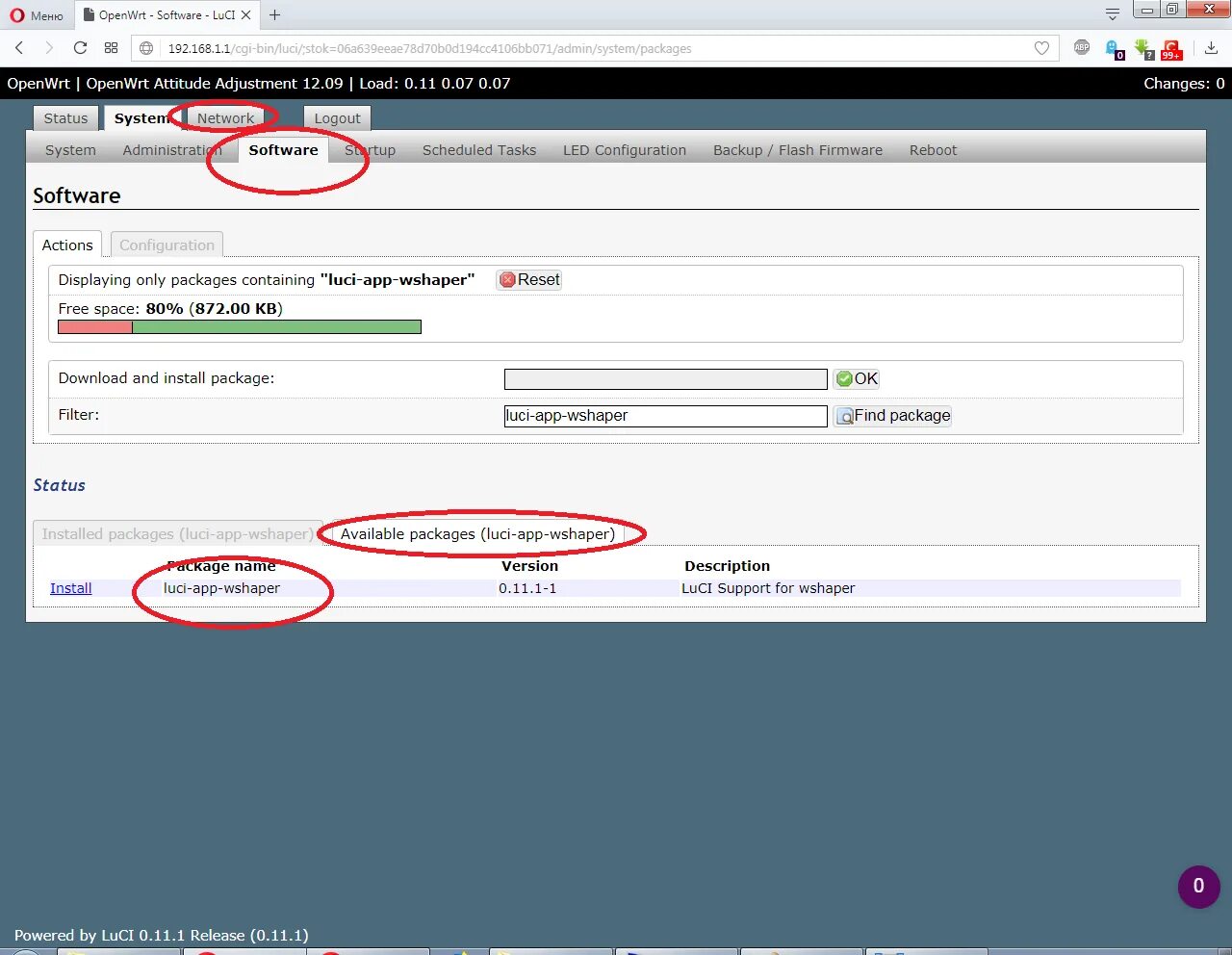Image resolution: width=1232 pixels, height=955 pixels.
Task: Switch to the Configuration tab
Action: (x=167, y=245)
